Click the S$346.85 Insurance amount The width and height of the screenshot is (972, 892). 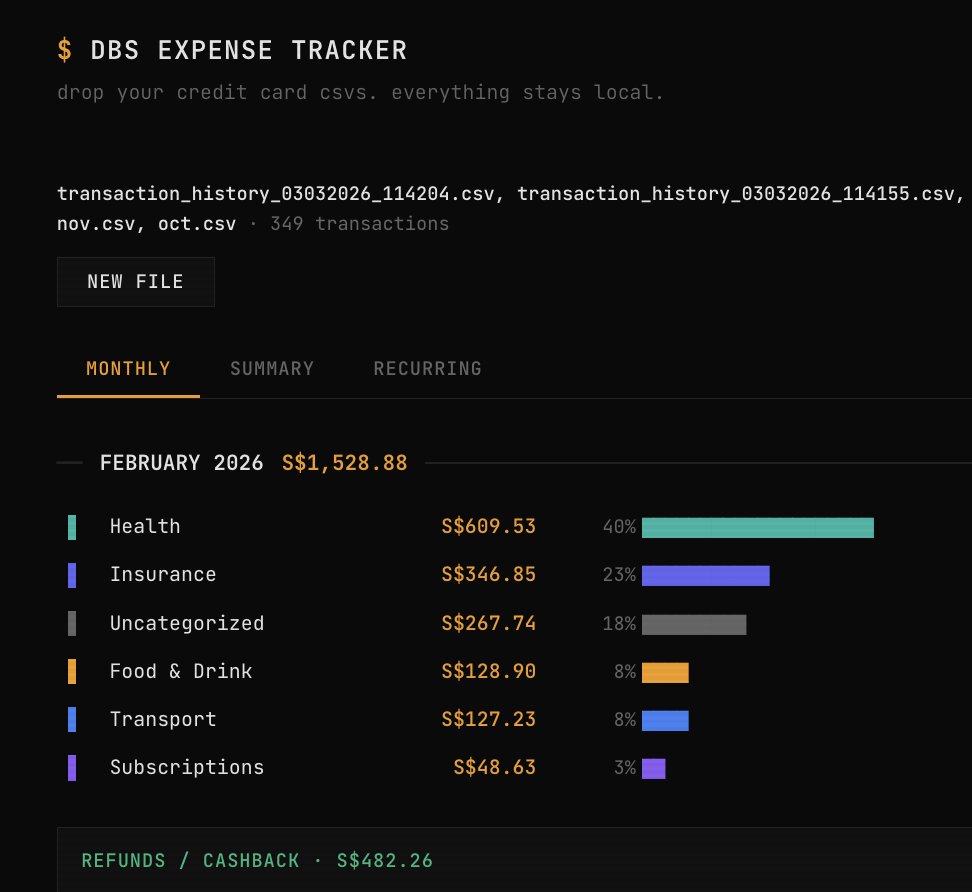pyautogui.click(x=488, y=575)
